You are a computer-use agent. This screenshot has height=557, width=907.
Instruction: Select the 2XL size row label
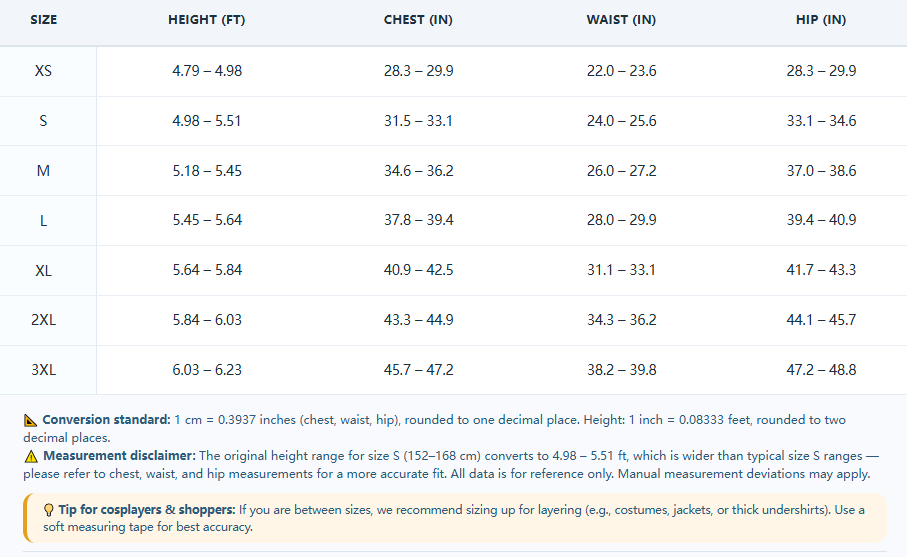[43, 320]
